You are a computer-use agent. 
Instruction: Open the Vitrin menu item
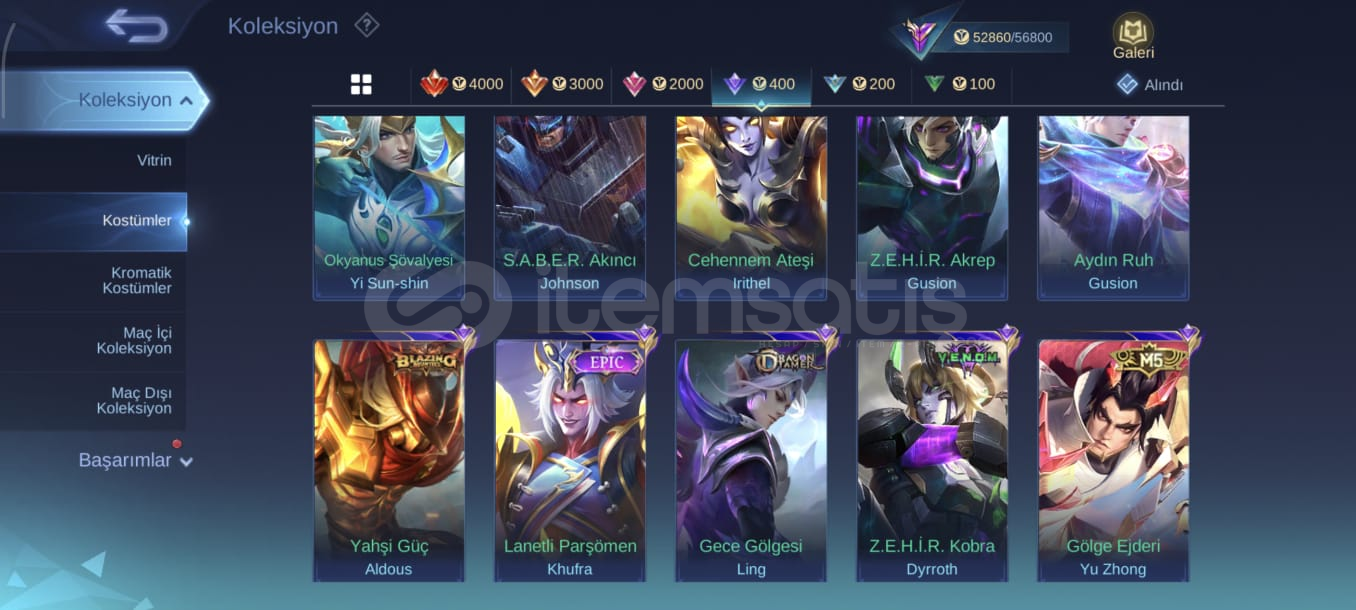point(154,160)
